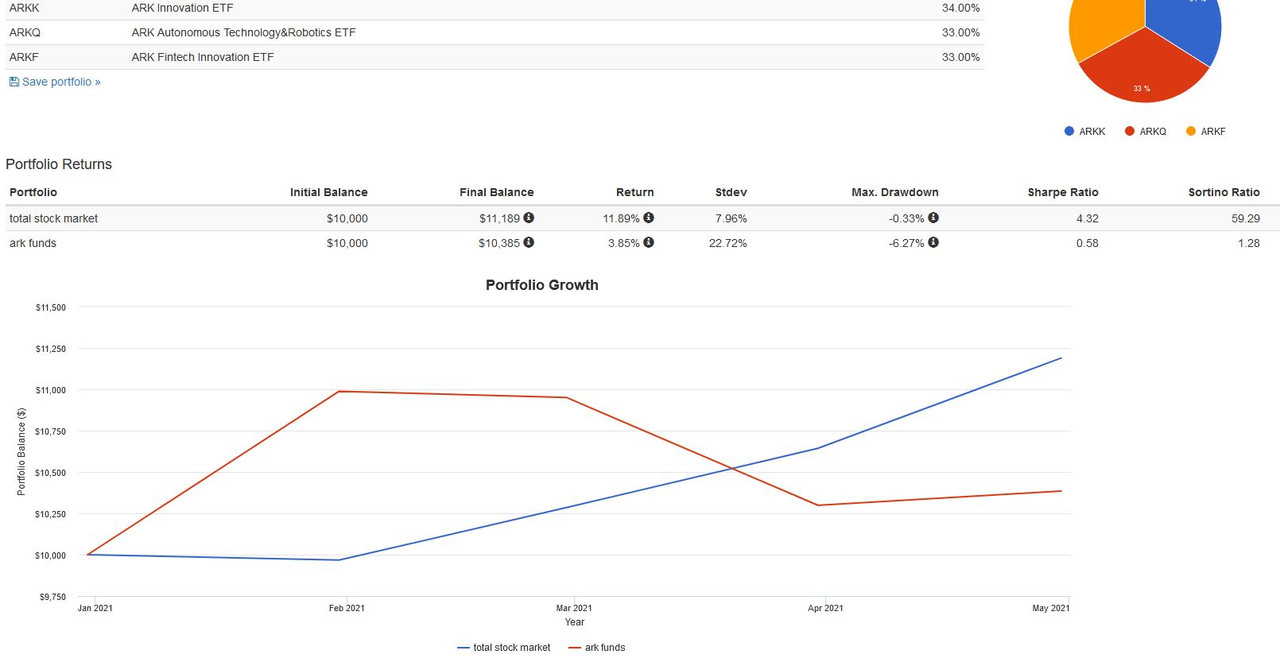Click the Portfolio Balance ($) axis title

pyautogui.click(x=22, y=452)
